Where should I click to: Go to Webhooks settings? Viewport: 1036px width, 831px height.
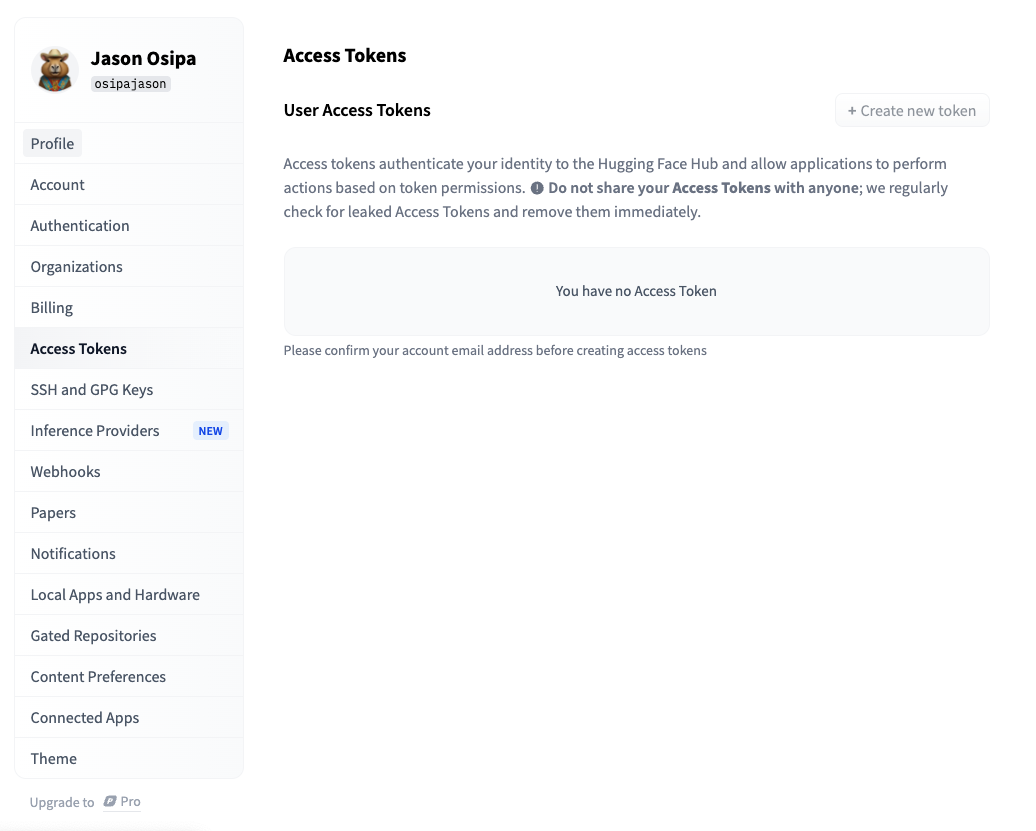tap(129, 471)
